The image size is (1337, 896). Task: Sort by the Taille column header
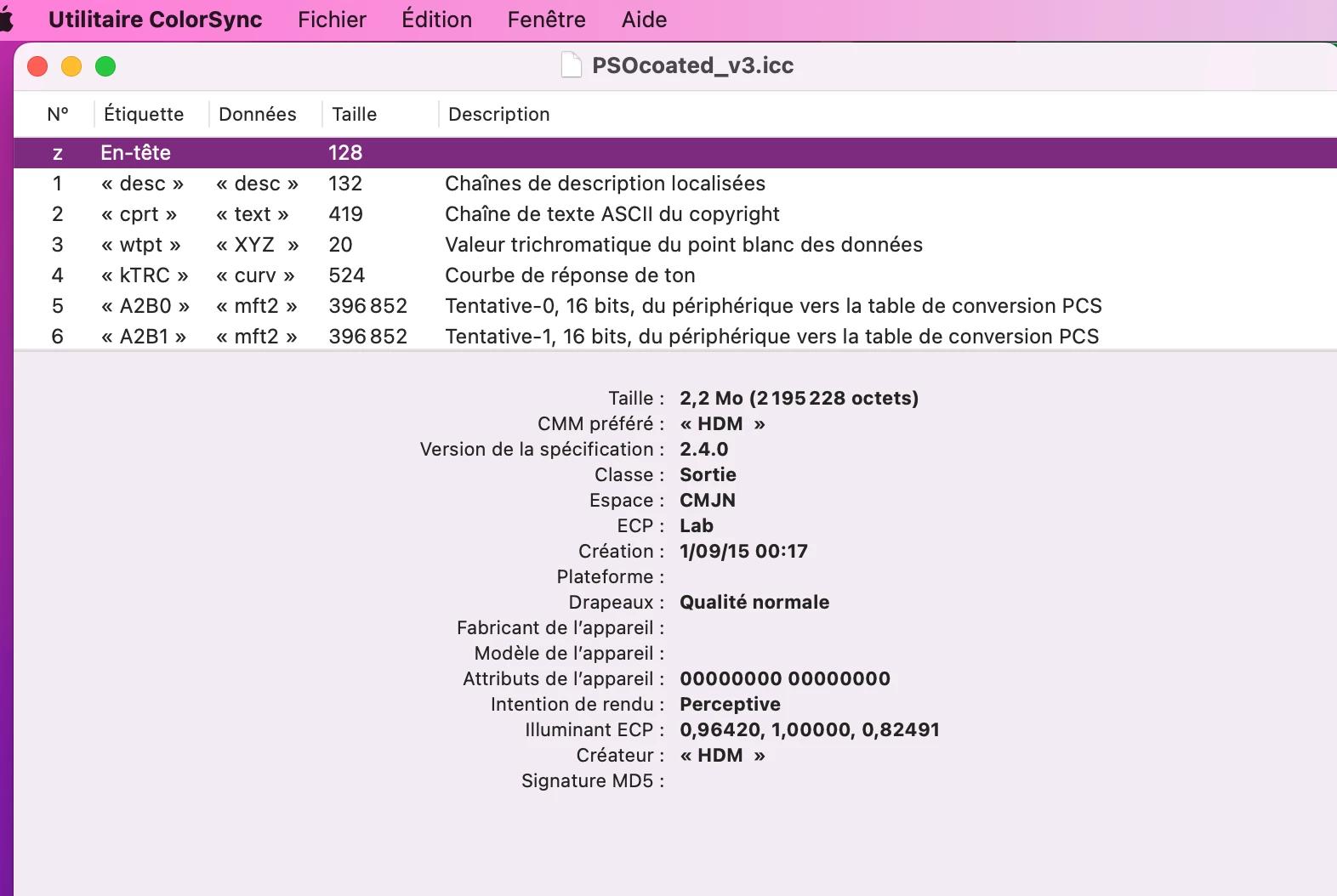(355, 114)
